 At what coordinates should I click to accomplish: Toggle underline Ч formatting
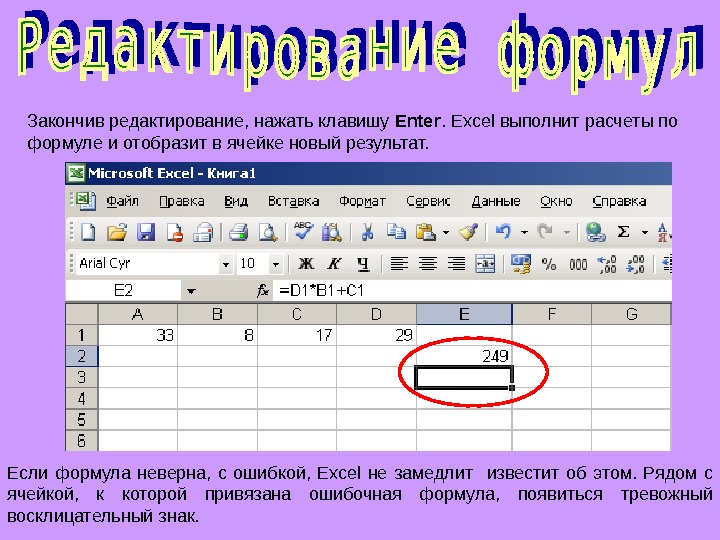point(363,264)
